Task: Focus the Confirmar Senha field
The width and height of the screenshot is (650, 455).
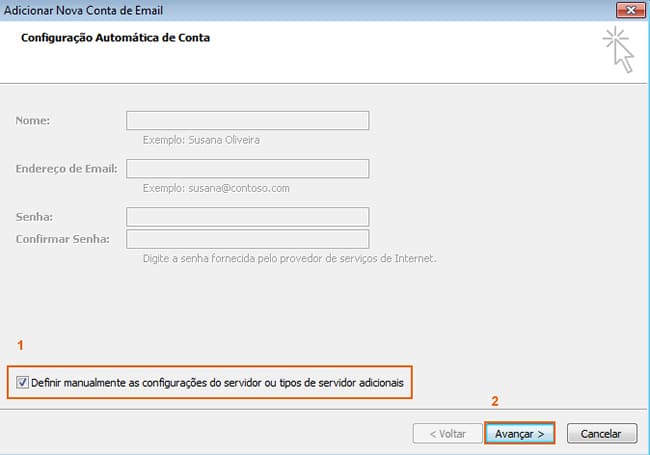Action: tap(247, 239)
